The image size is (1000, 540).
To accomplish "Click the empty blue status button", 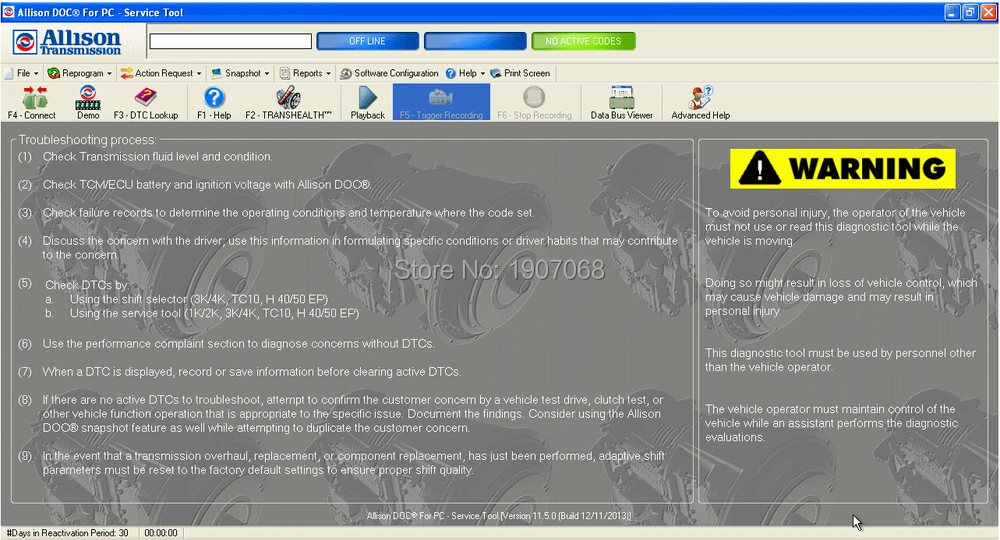I will 475,41.
